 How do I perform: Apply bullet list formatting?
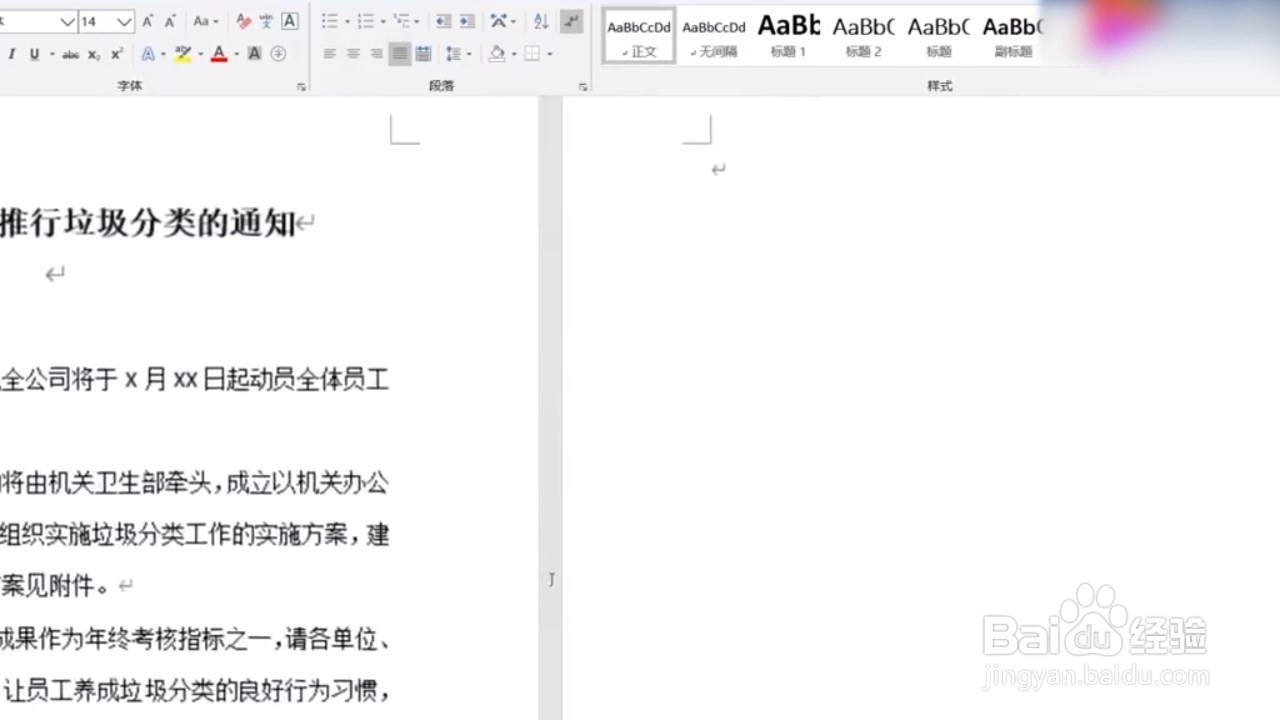[330, 21]
